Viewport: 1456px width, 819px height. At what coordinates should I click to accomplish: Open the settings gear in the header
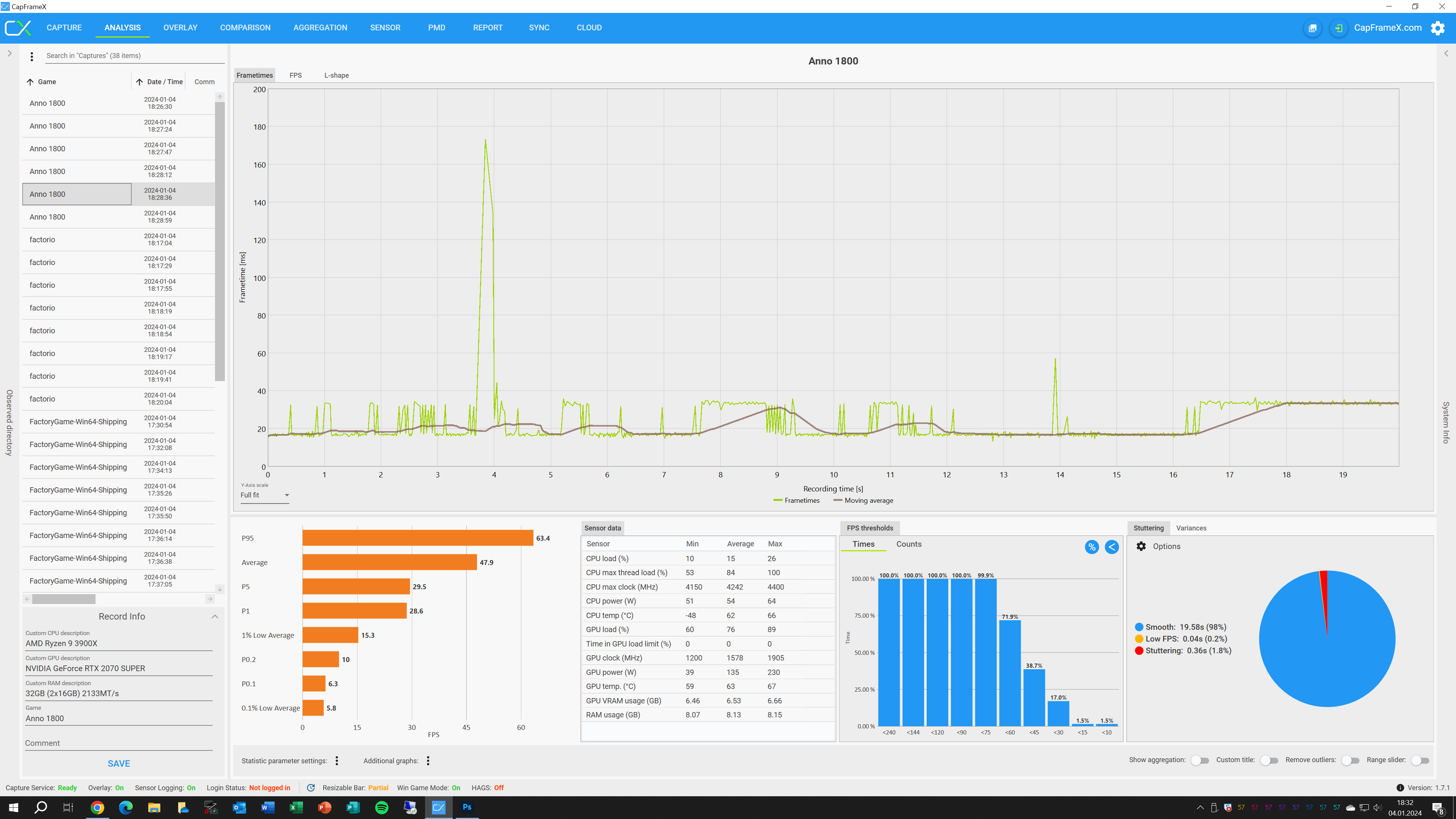pyautogui.click(x=1437, y=28)
